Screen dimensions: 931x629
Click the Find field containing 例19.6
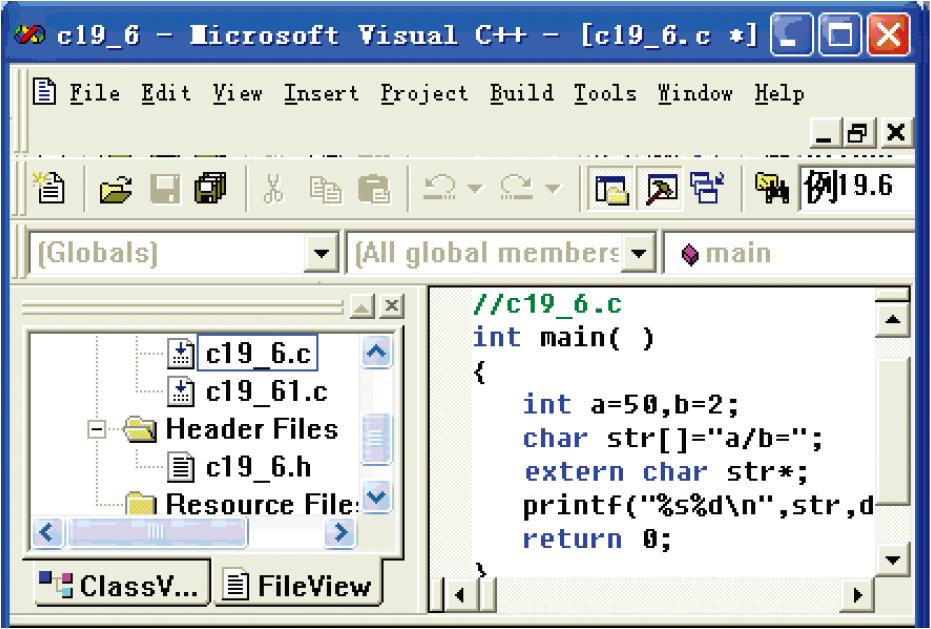(x=858, y=188)
